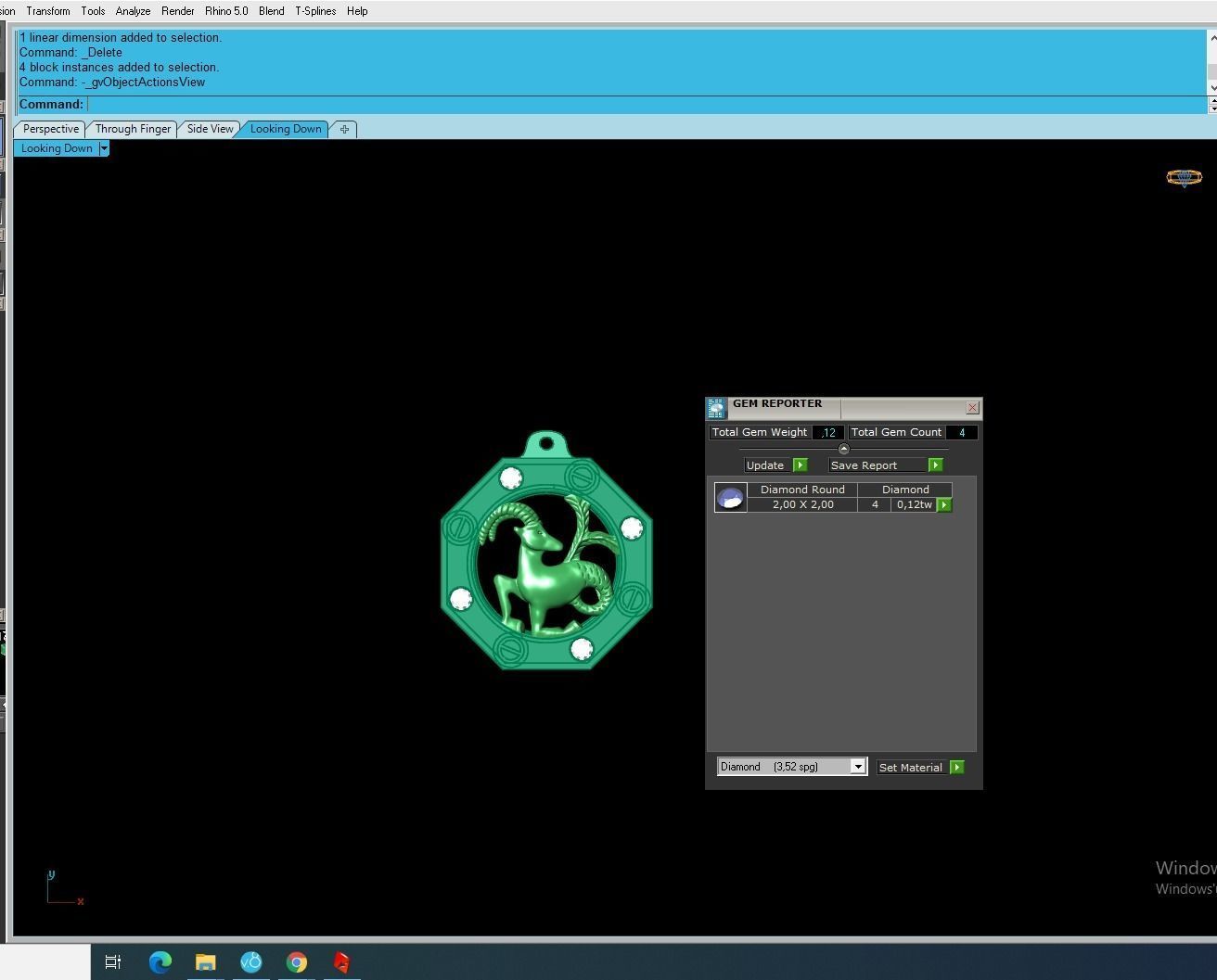Viewport: 1217px width, 980px height.
Task: Select the Looking Down viewport tab
Action: (286, 129)
